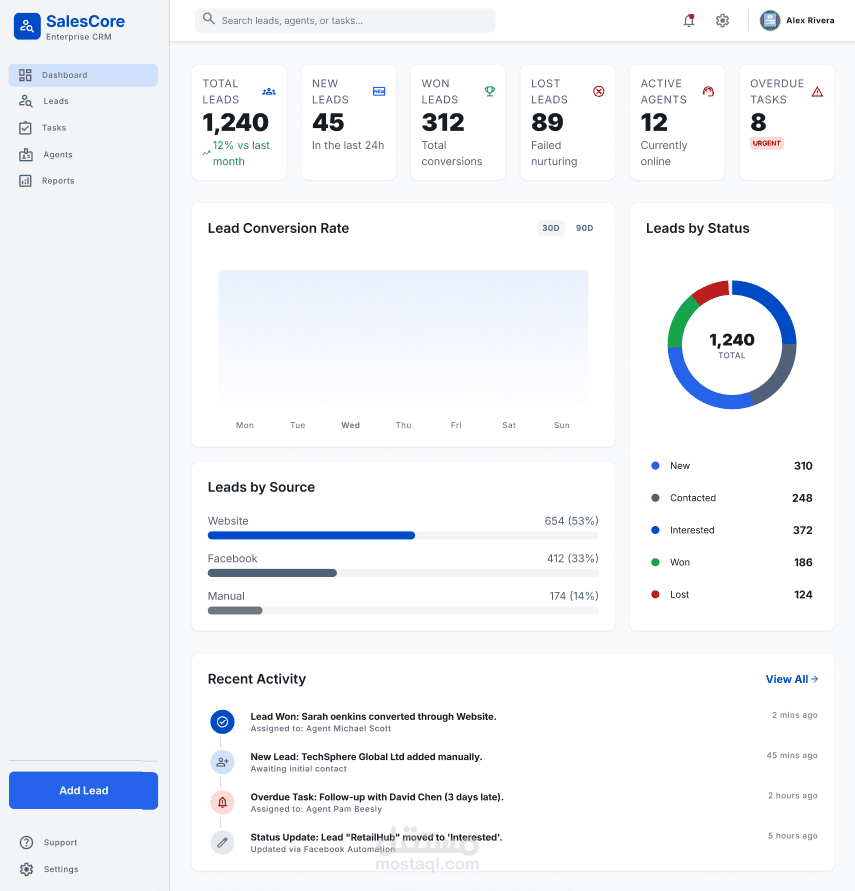Click the Add Lead button
Viewport: 855px width, 891px height.
tap(83, 790)
